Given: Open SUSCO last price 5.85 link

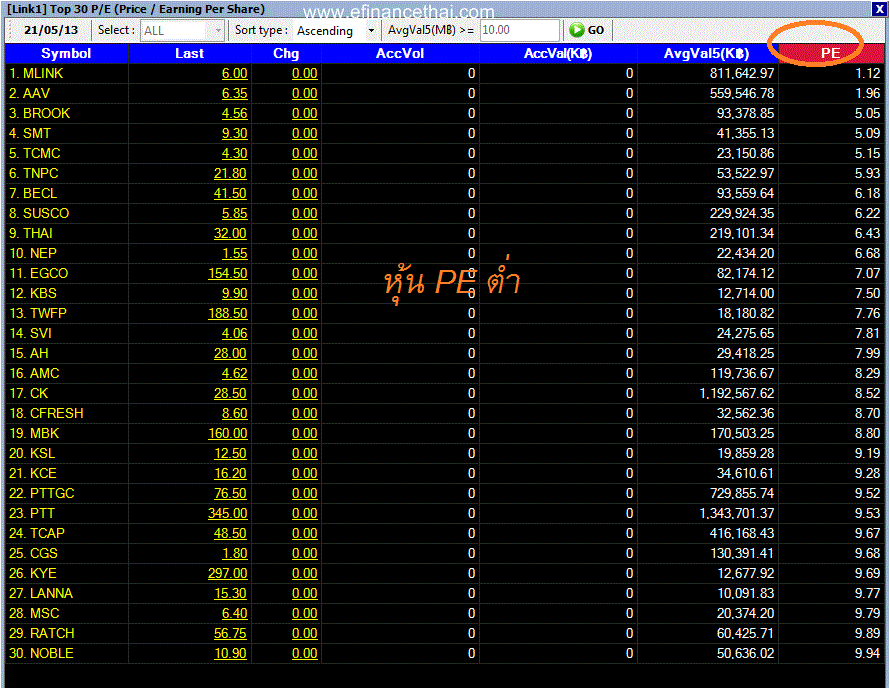Looking at the screenshot, I should [x=234, y=213].
